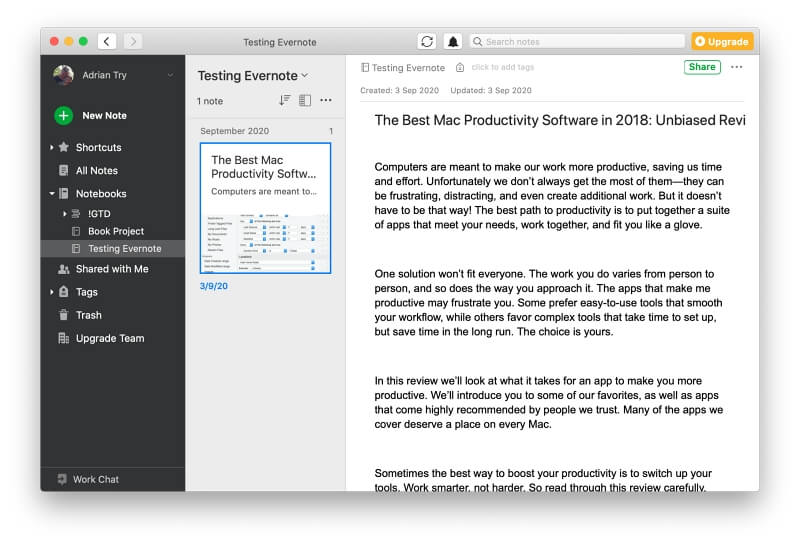This screenshot has height=545, width=800.
Task: Expand the Tags section arrow
Action: click(x=52, y=292)
